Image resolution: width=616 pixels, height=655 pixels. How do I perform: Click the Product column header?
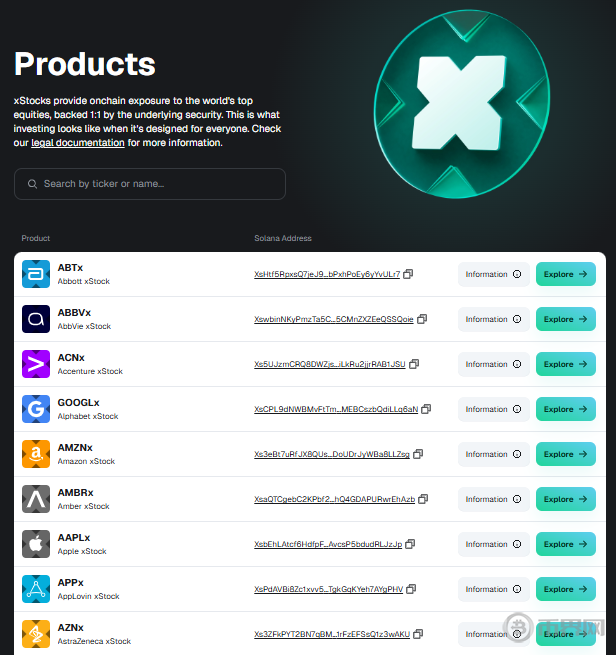tap(35, 238)
